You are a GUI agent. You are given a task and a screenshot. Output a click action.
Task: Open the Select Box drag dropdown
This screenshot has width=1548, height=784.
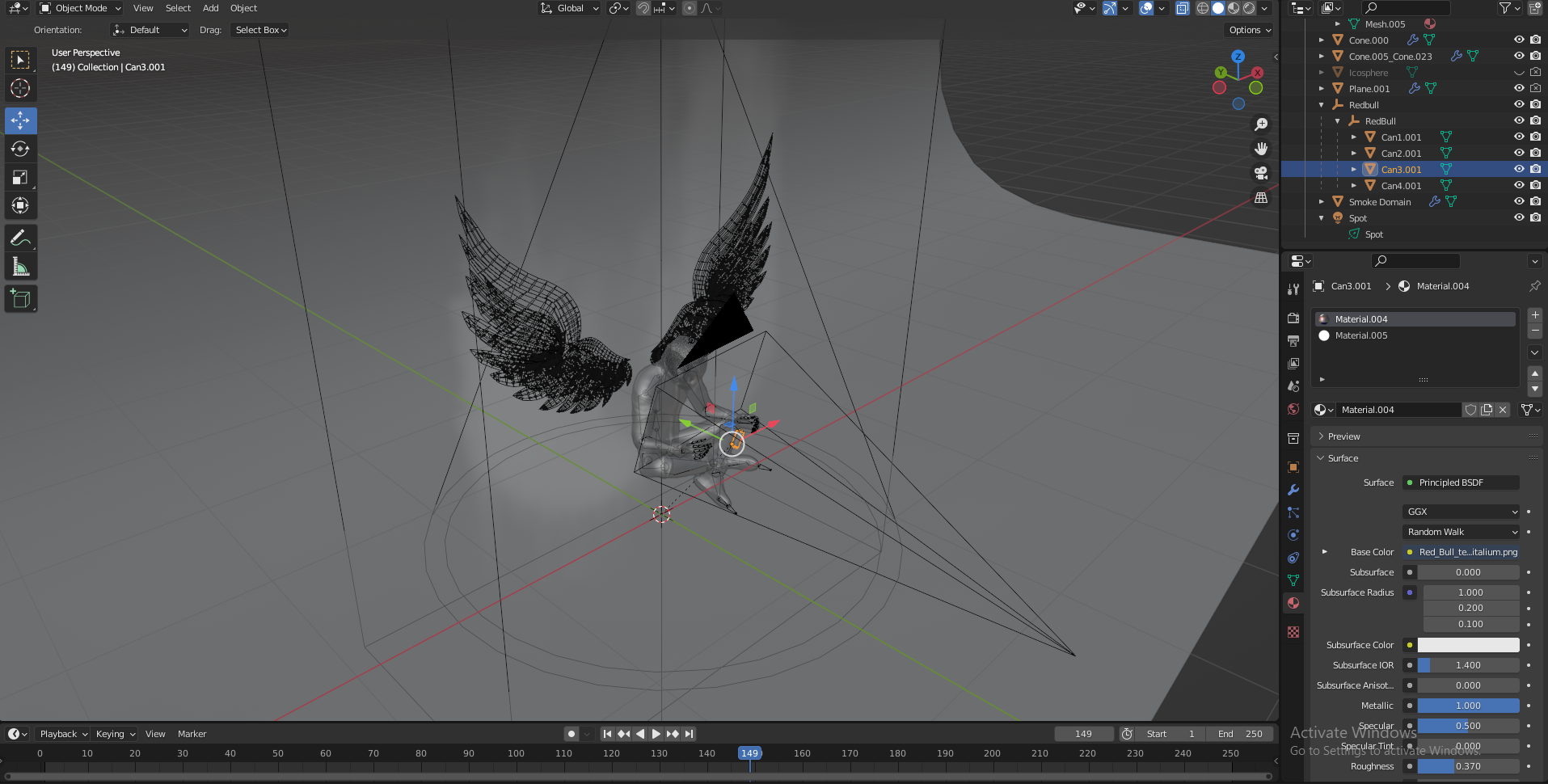tap(260, 30)
